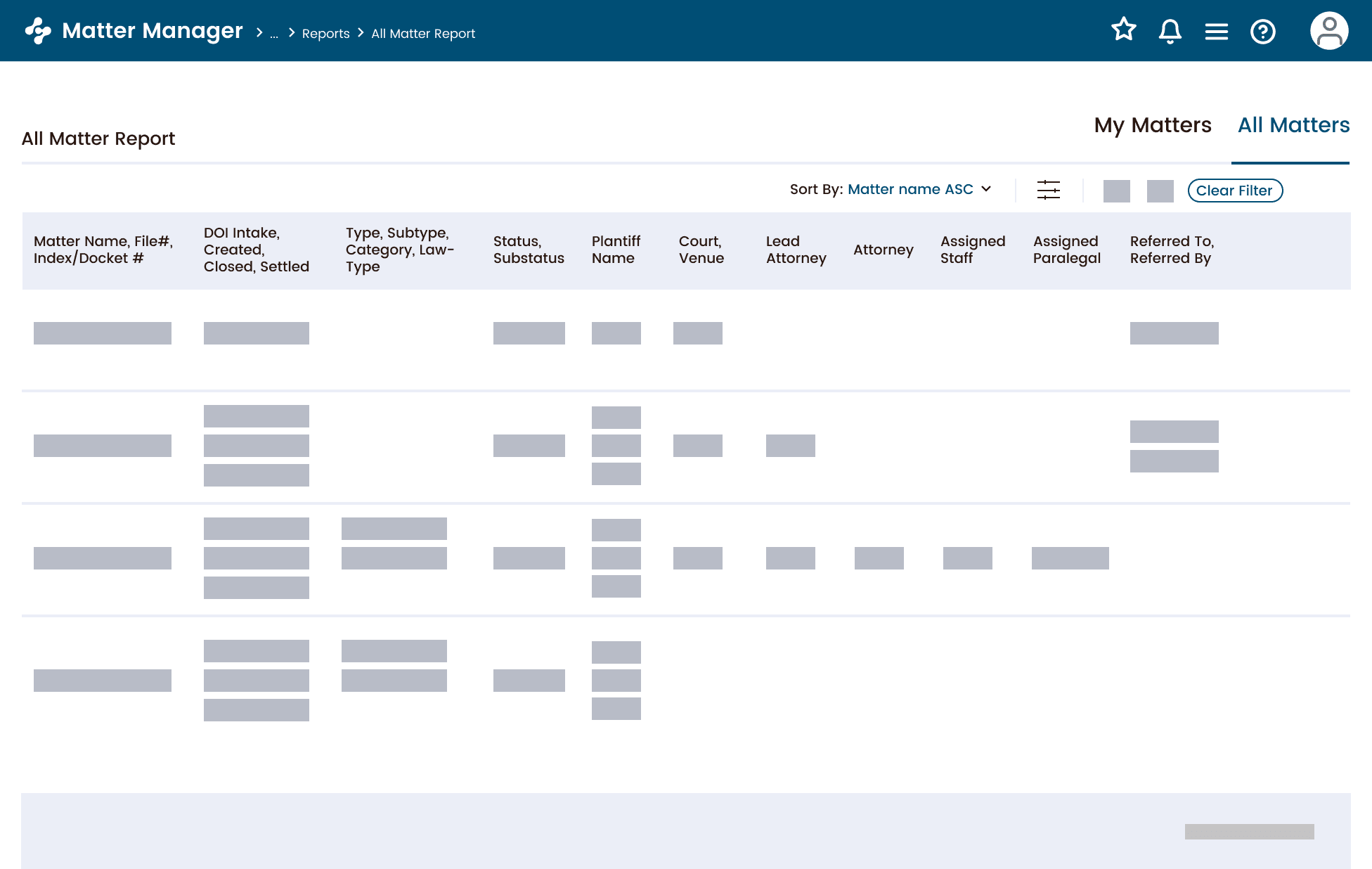The height and width of the screenshot is (869, 1372).
Task: Open favorites via the star icon
Action: pyautogui.click(x=1123, y=30)
